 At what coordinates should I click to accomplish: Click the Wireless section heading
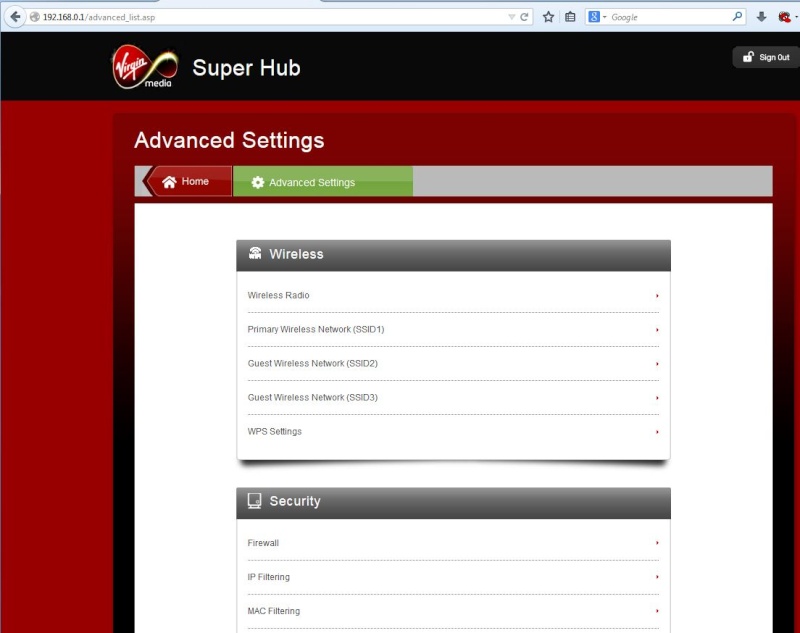[296, 254]
